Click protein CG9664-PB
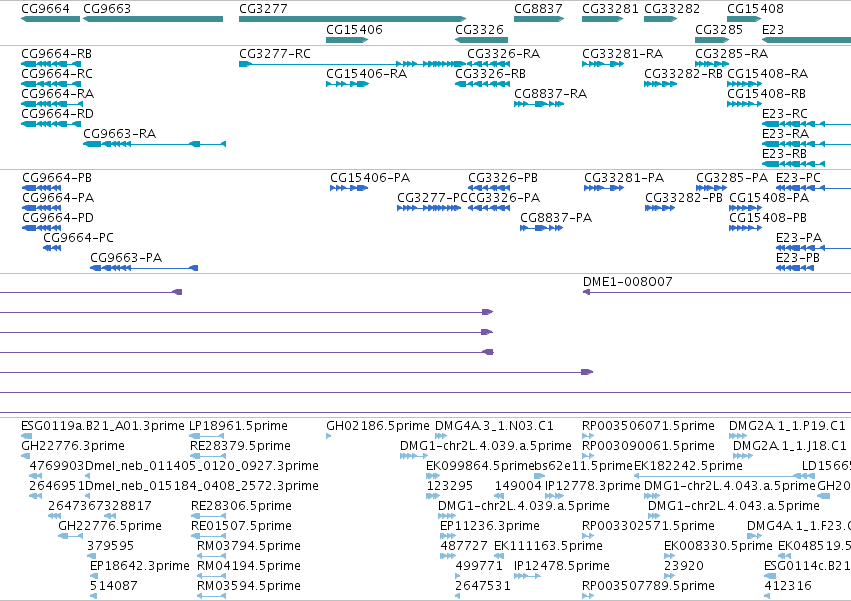The height and width of the screenshot is (601, 851). pyautogui.click(x=57, y=178)
